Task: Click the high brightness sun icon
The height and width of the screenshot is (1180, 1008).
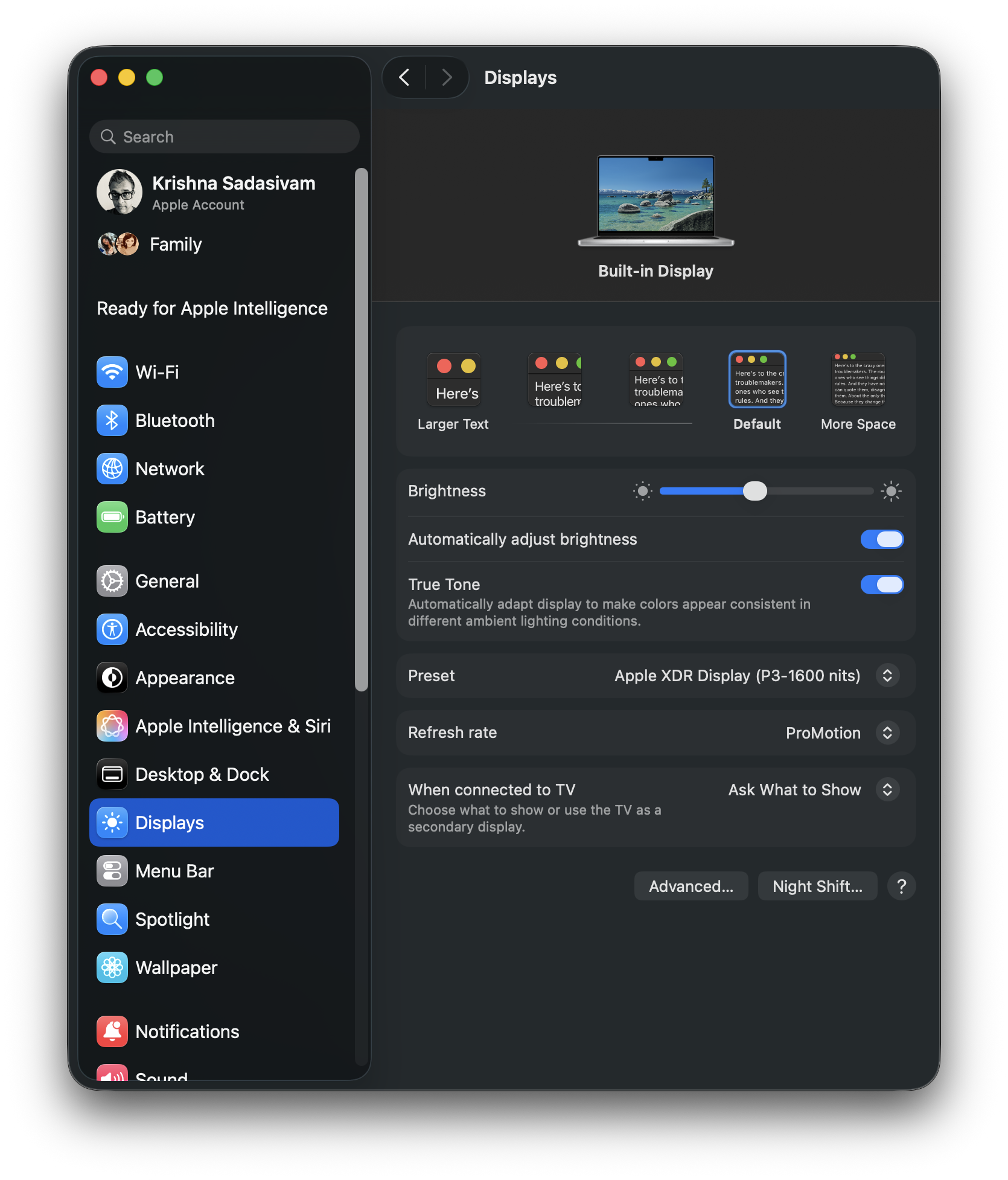Action: tap(891, 491)
